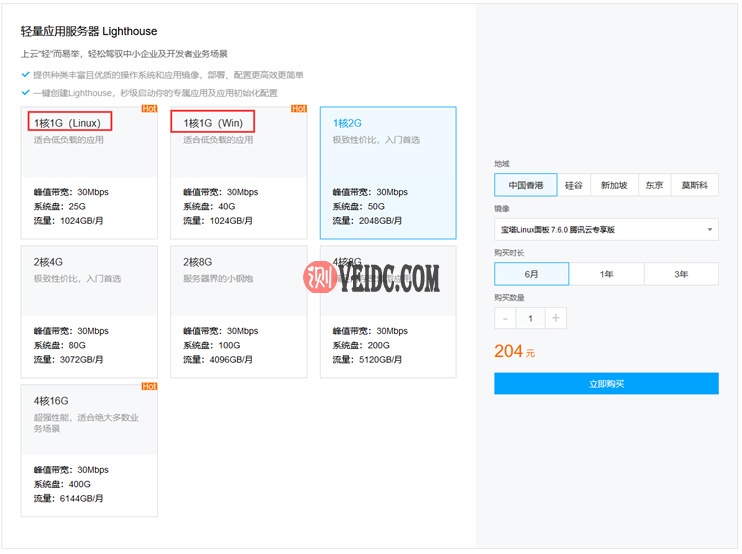Click the 流量: 4096GB/月 text
The image size is (742, 554).
[218, 360]
